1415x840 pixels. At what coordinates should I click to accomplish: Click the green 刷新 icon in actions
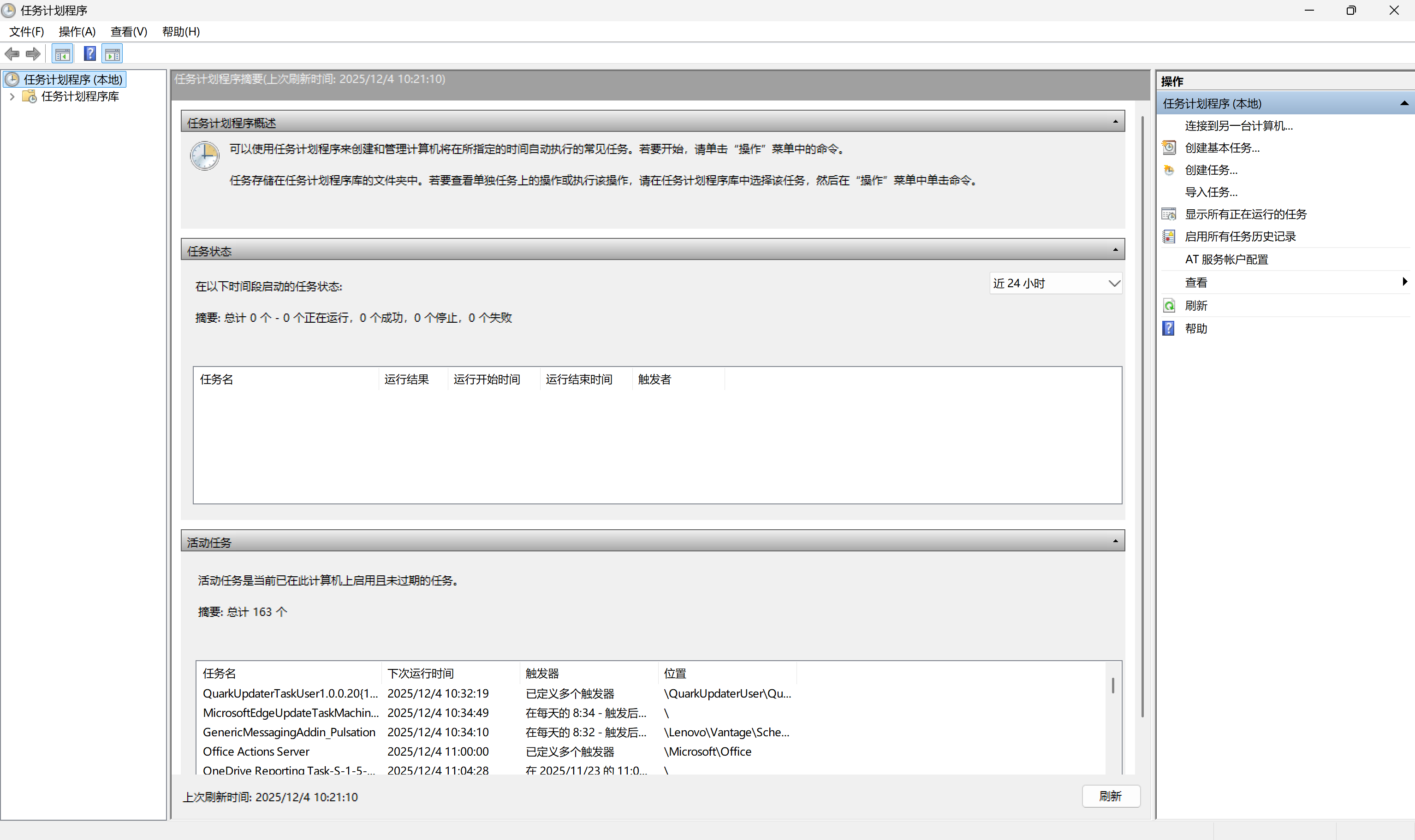pos(1169,306)
